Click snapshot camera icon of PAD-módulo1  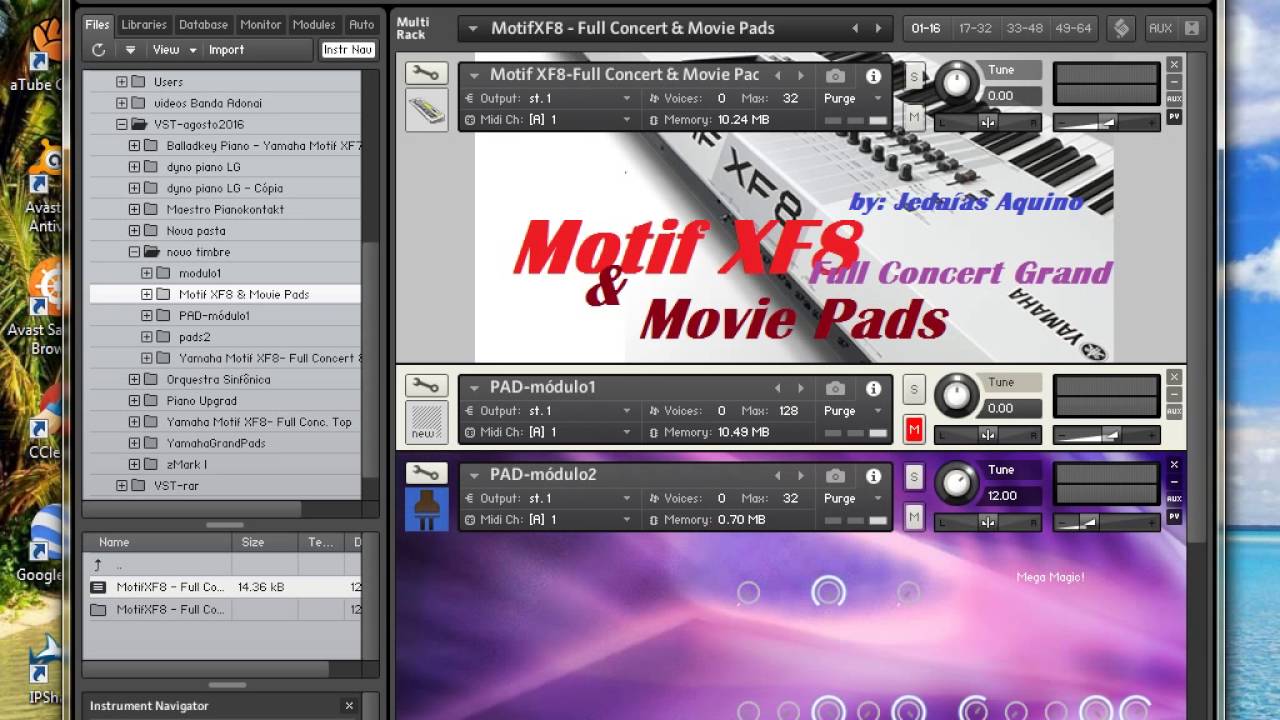click(x=836, y=388)
